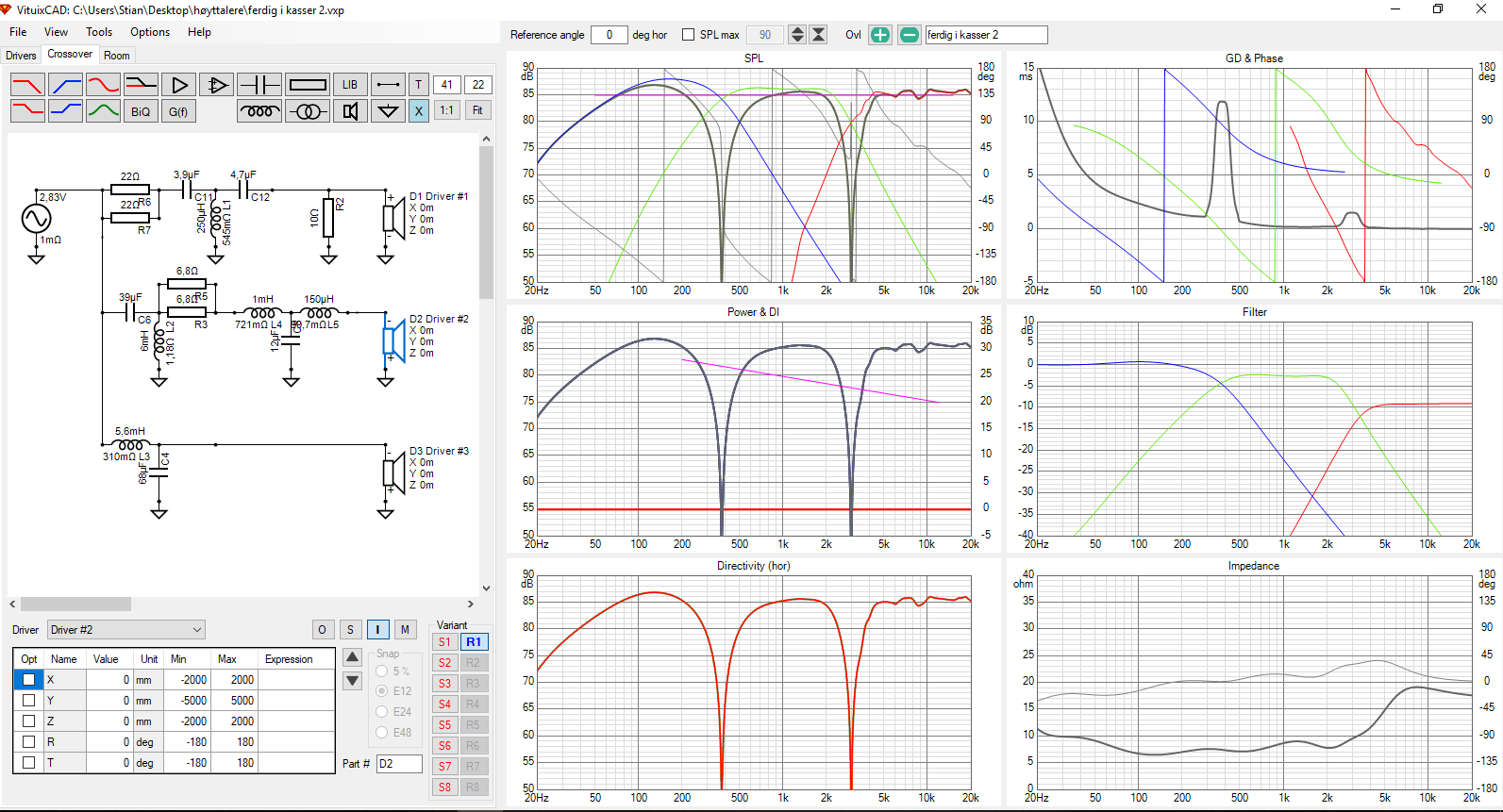1503x812 pixels.
Task: Place a ground symbol
Action: click(x=388, y=111)
